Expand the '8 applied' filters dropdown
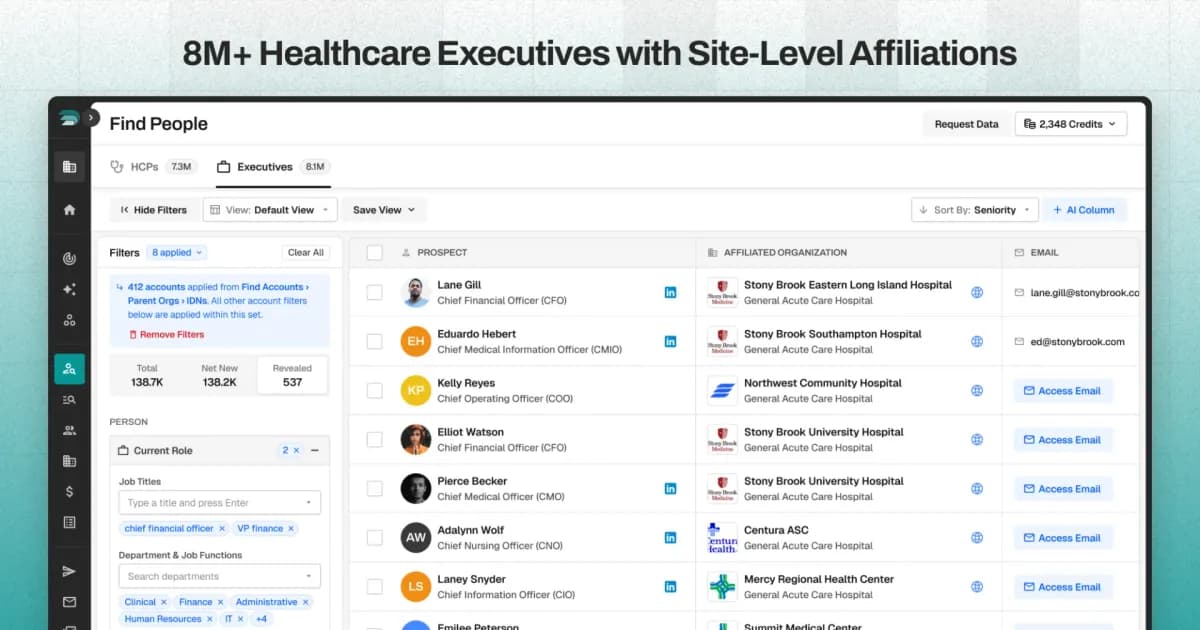 tap(177, 253)
